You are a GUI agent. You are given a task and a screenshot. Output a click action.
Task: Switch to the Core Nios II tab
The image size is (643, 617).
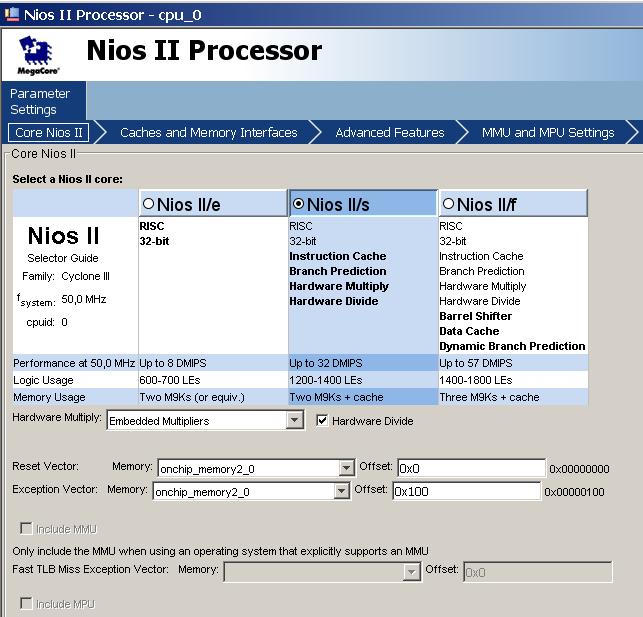48,132
